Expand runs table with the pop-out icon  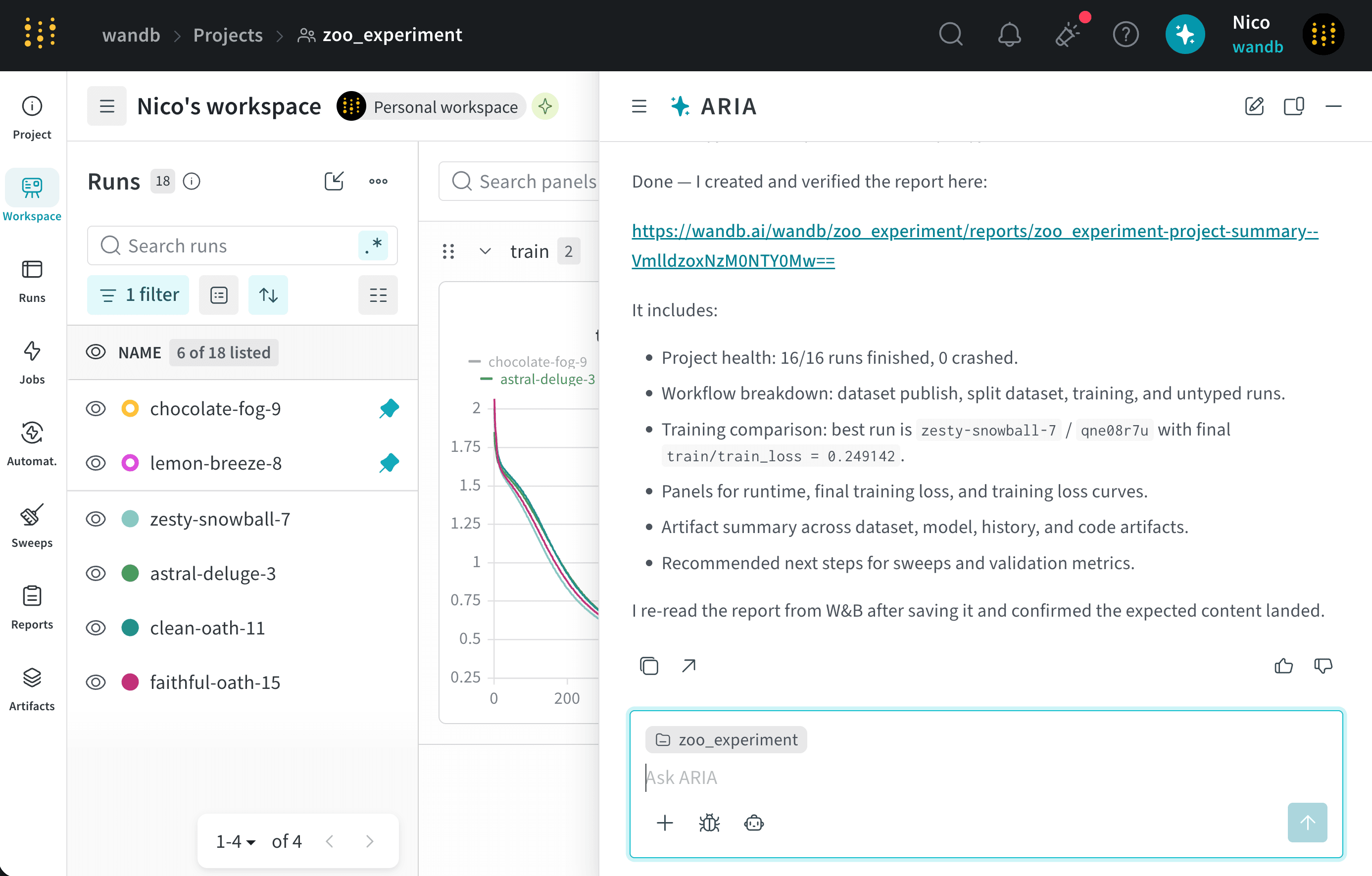[x=334, y=181]
